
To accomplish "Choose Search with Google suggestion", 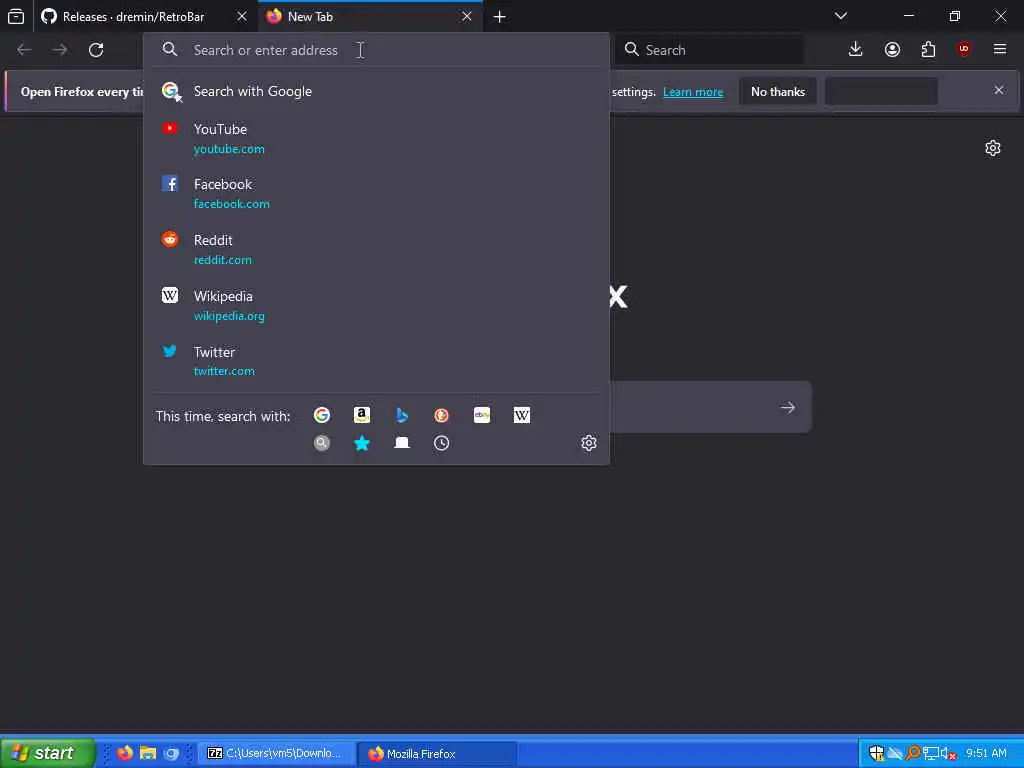I will pyautogui.click(x=376, y=91).
